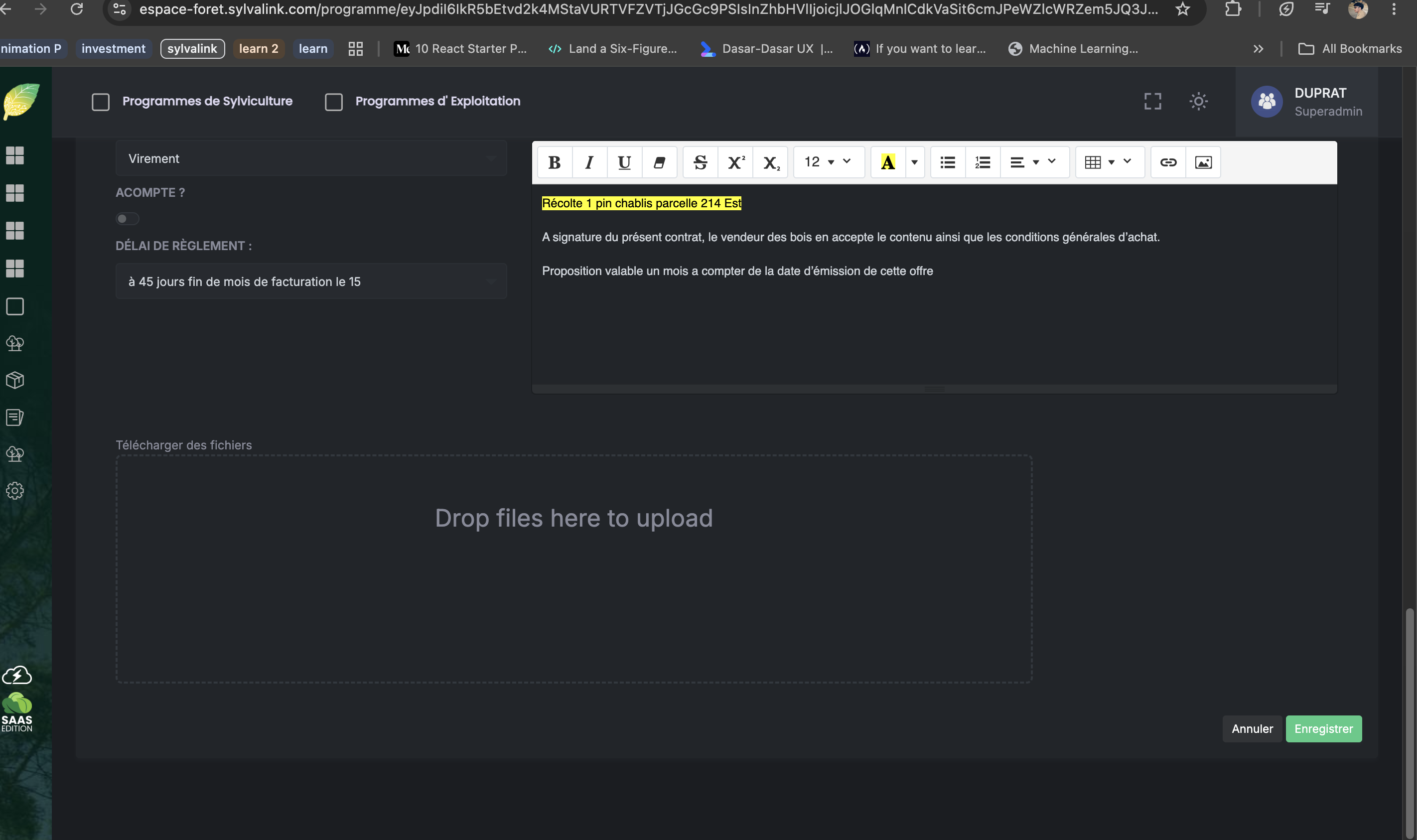Open highlight color picker arrow
1417x840 pixels.
tap(914, 162)
